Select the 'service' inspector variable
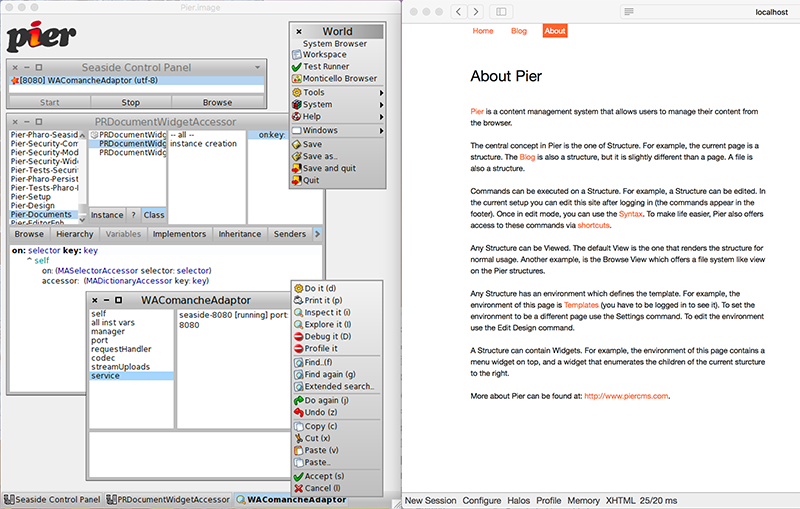The image size is (800, 509). [x=132, y=376]
